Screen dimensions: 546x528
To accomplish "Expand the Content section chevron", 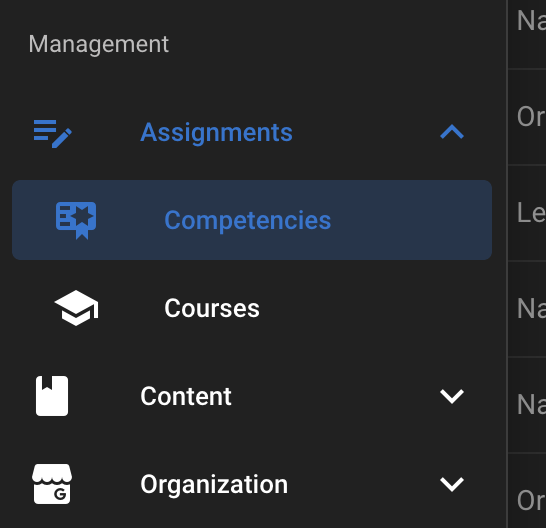I will point(452,396).
